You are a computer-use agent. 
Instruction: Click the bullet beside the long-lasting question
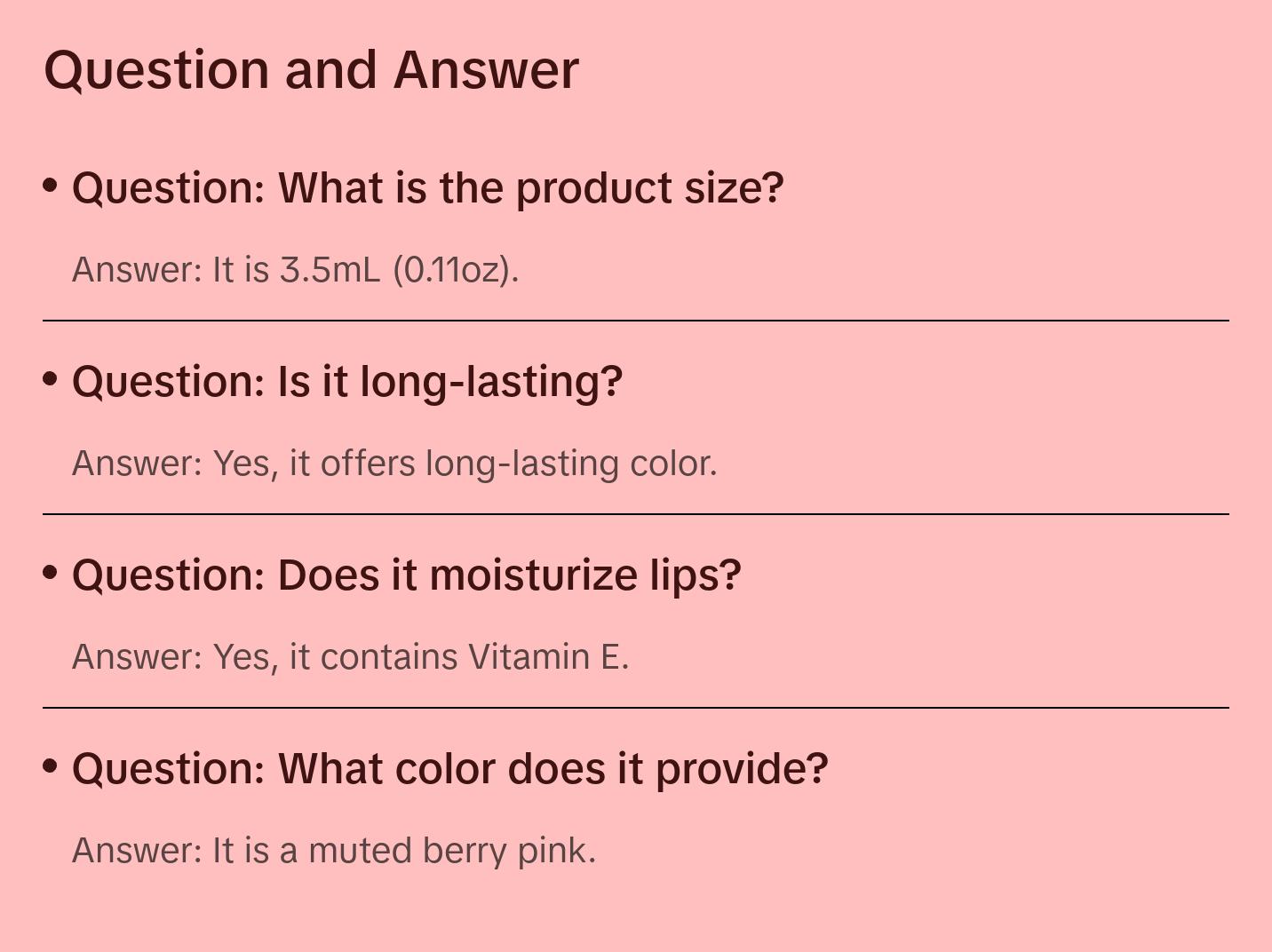coord(51,379)
